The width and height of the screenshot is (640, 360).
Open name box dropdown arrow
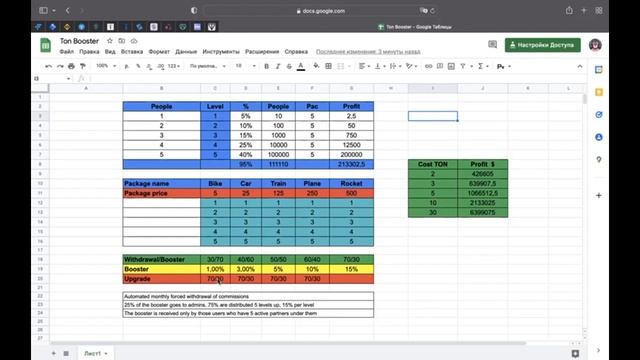68,78
